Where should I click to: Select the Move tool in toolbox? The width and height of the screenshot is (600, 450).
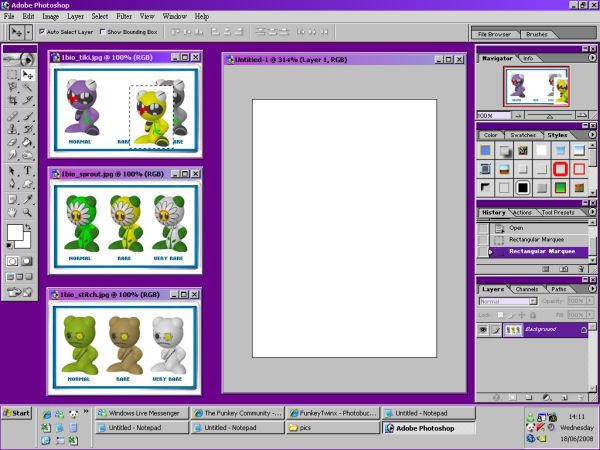(27, 75)
